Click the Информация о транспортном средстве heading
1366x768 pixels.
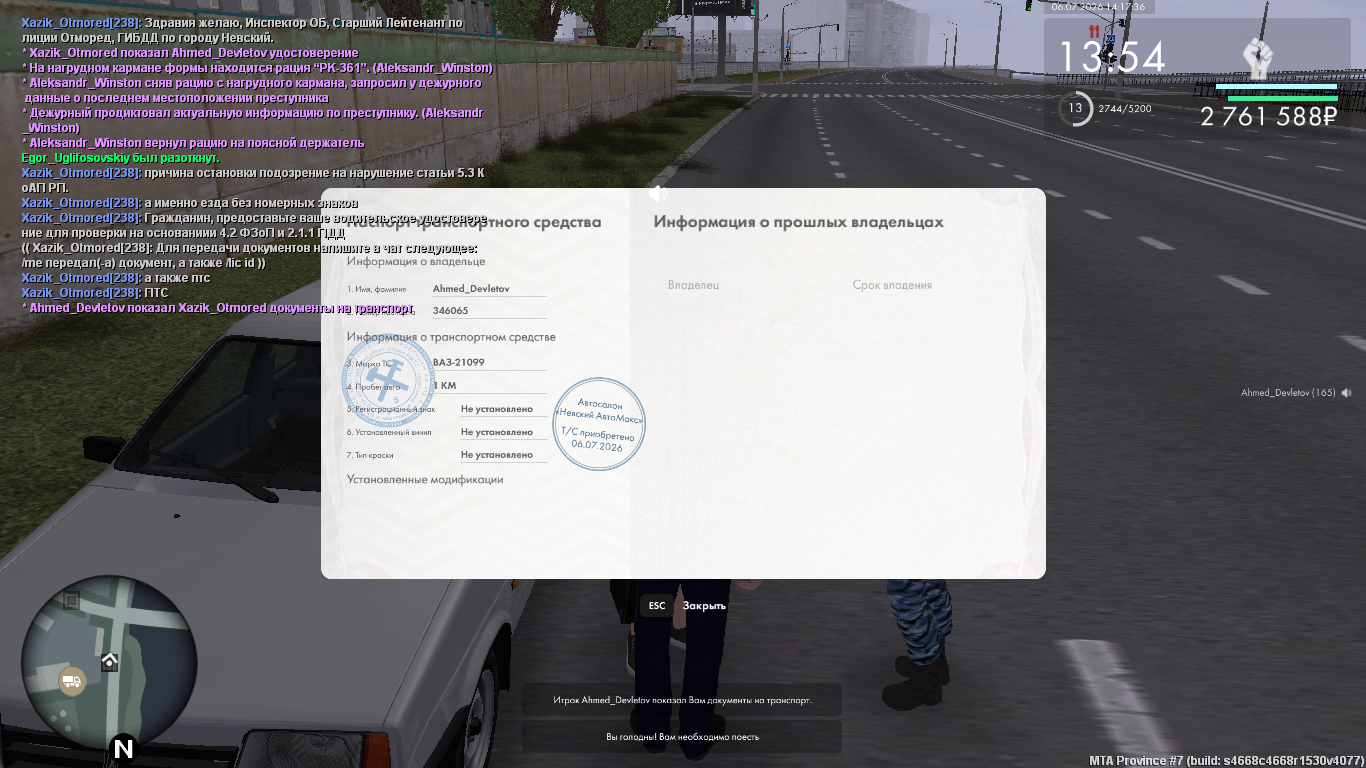(x=451, y=338)
